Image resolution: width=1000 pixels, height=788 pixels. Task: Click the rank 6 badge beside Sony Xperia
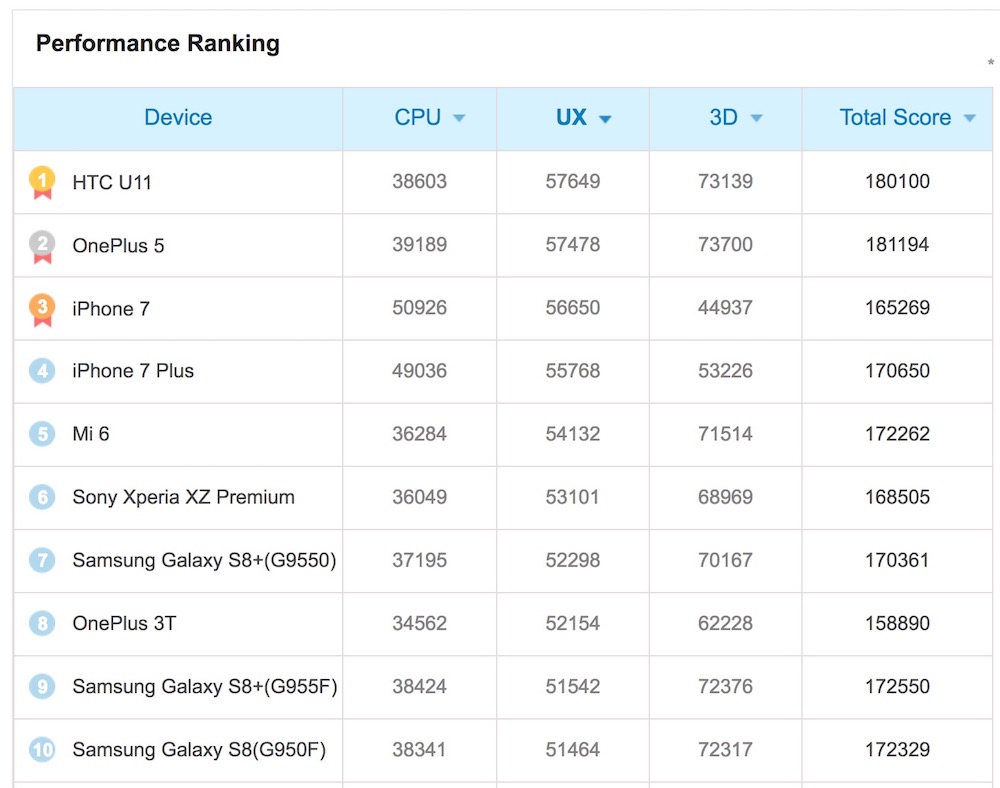(x=42, y=497)
